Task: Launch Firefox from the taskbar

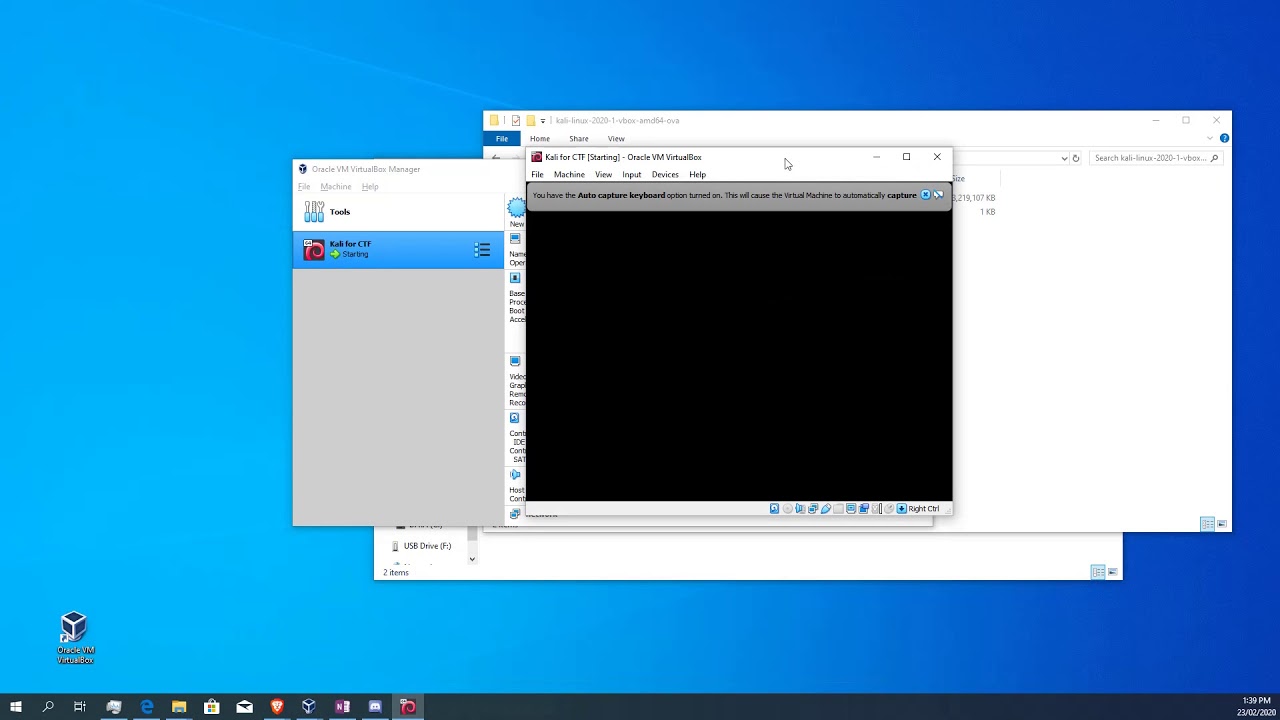Action: (x=276, y=707)
